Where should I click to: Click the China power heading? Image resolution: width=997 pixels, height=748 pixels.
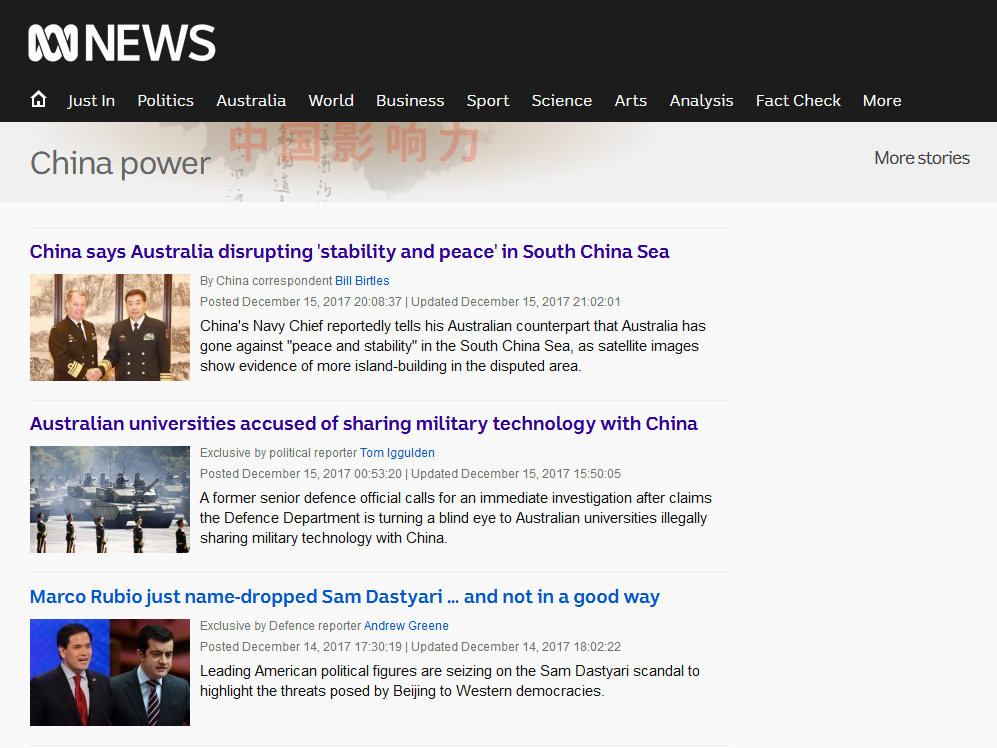(x=120, y=163)
